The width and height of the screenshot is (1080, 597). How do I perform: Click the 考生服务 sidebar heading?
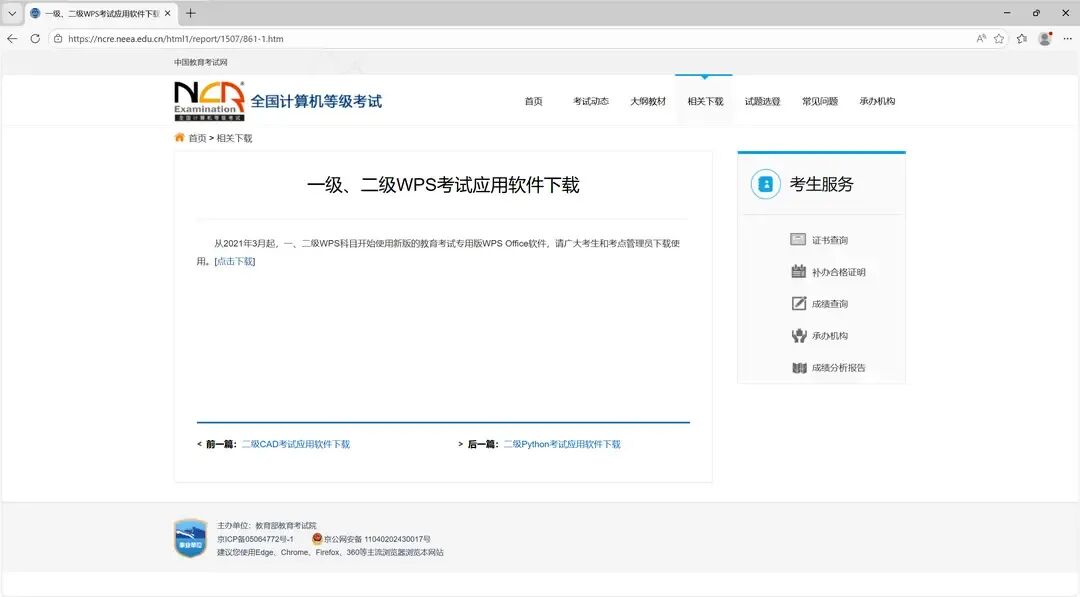point(821,184)
